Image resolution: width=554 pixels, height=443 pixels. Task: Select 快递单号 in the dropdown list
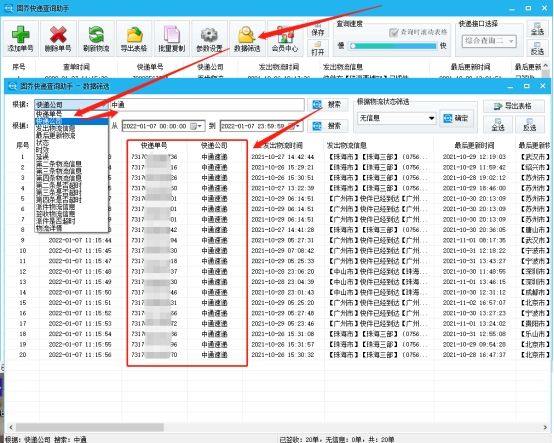(71, 114)
